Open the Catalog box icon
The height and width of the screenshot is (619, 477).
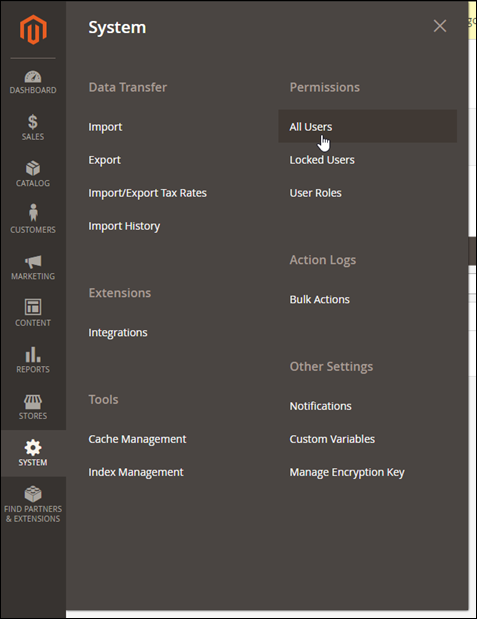click(x=33, y=168)
